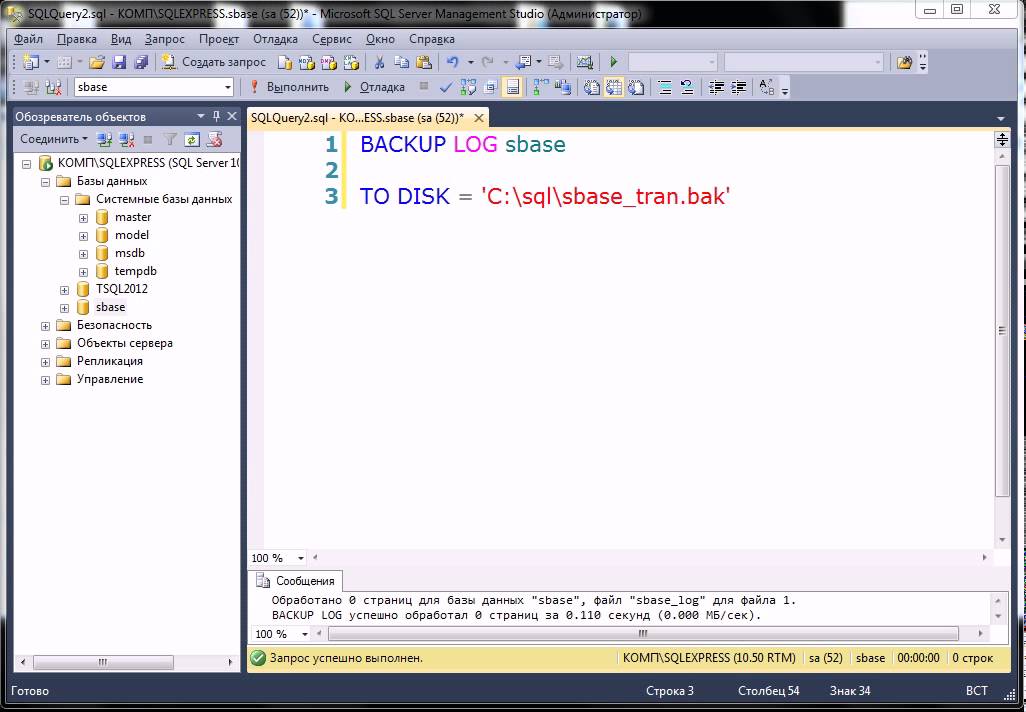Click the Object Explorer horizontal scrollbar
1026x712 pixels.
[x=103, y=662]
